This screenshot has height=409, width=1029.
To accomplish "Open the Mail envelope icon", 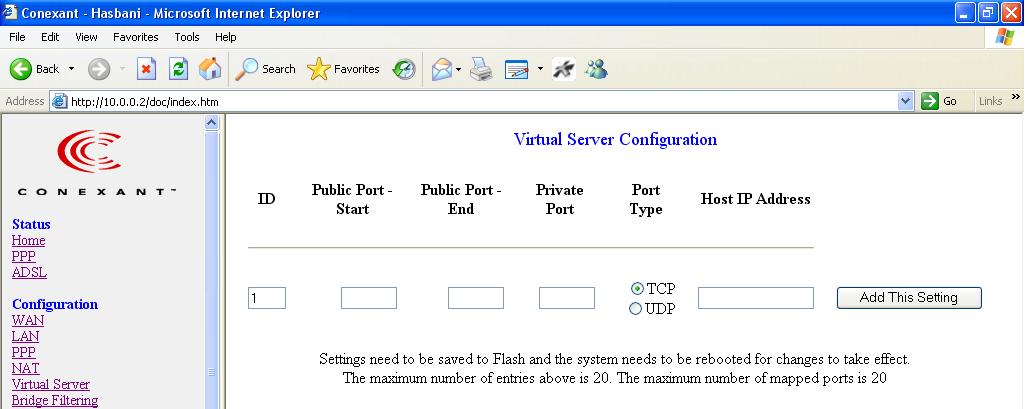I will tap(442, 69).
